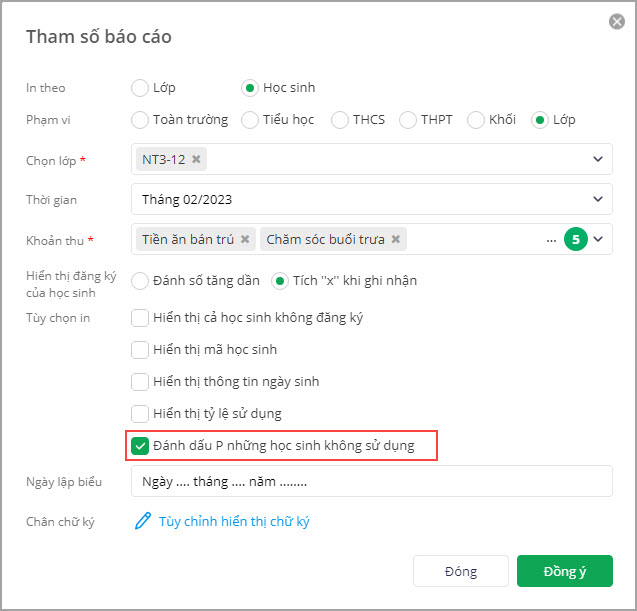Click the pencil icon for signature customization
This screenshot has width=637, height=611.
[143, 521]
